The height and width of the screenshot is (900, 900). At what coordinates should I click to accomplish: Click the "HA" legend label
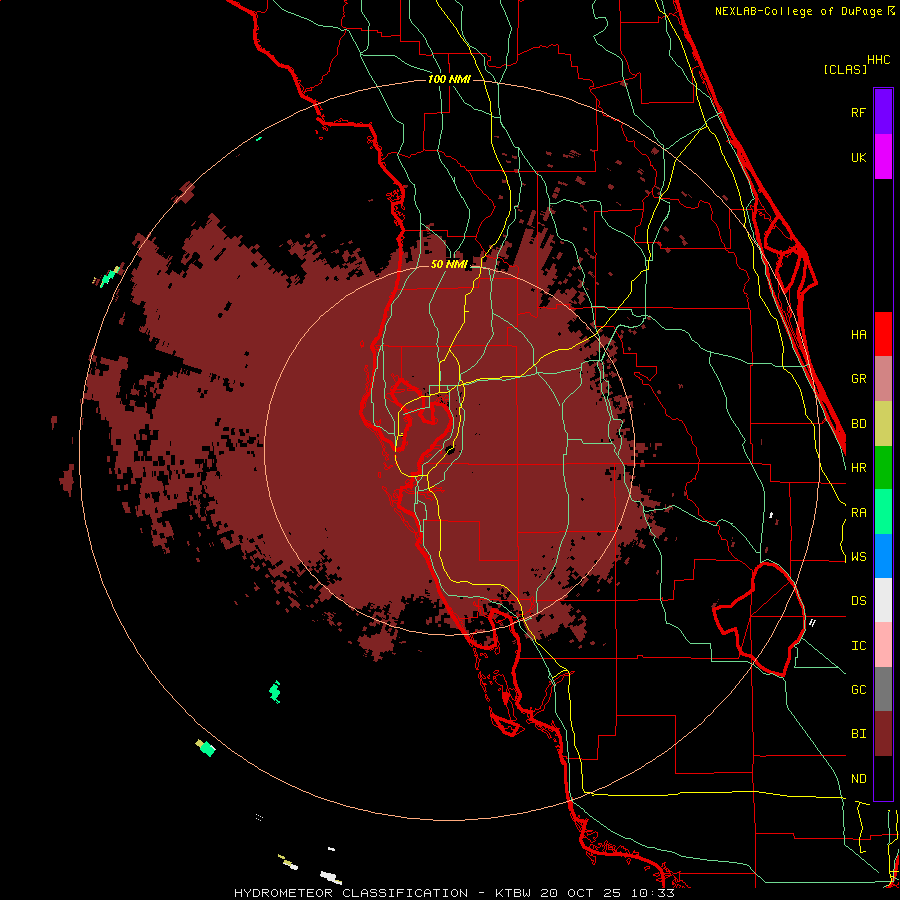point(858,335)
